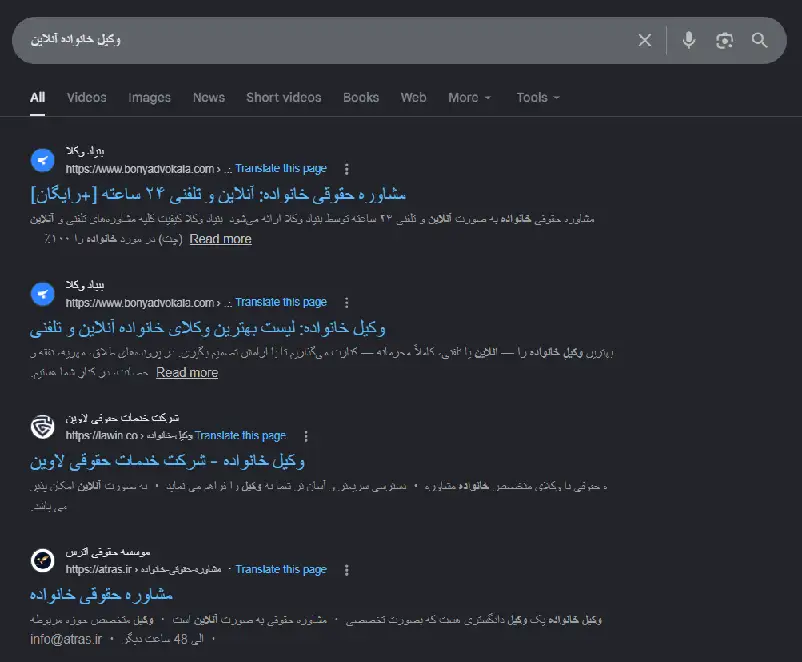
Task: Open the وکیل خانواده lawyers list result title
Action: point(208,328)
